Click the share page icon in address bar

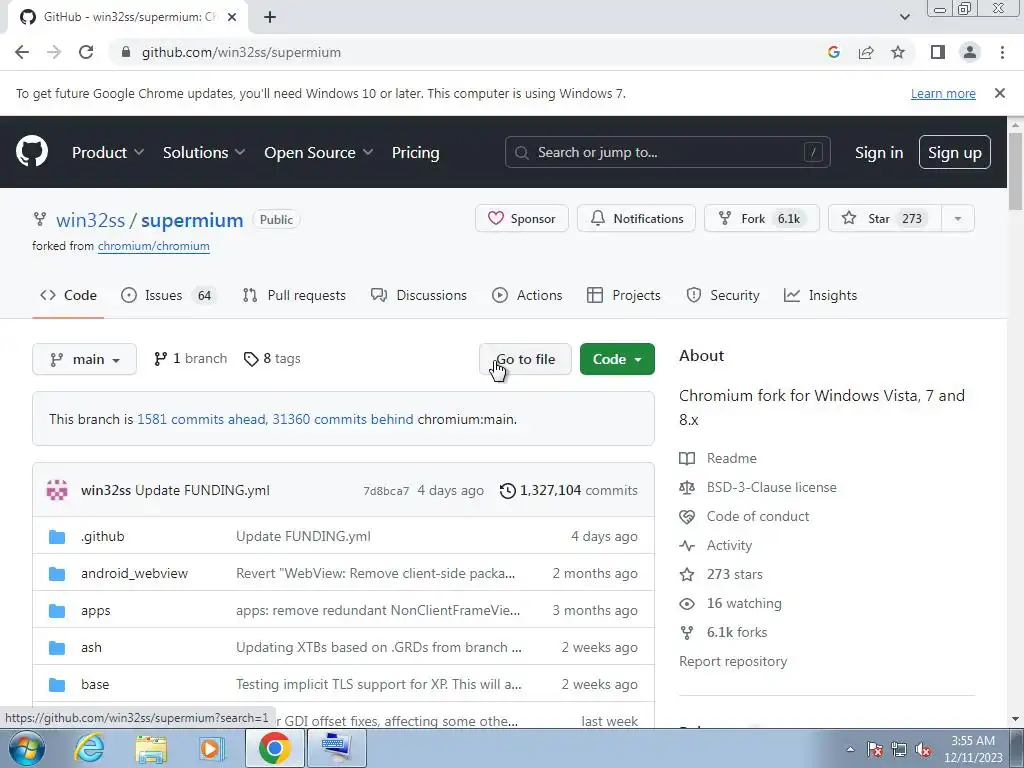point(866,52)
